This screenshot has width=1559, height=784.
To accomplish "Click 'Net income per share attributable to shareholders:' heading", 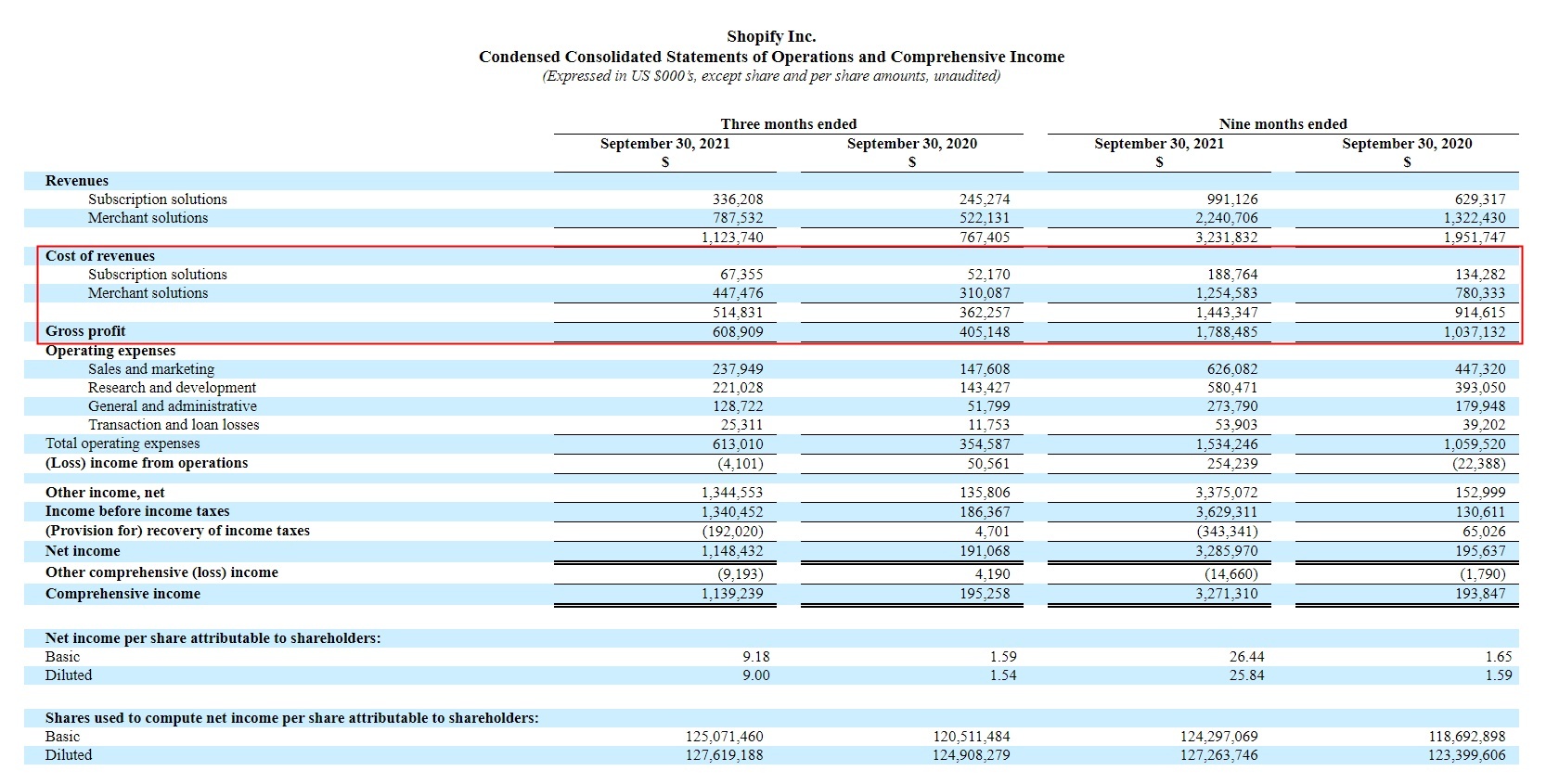I will coord(213,638).
